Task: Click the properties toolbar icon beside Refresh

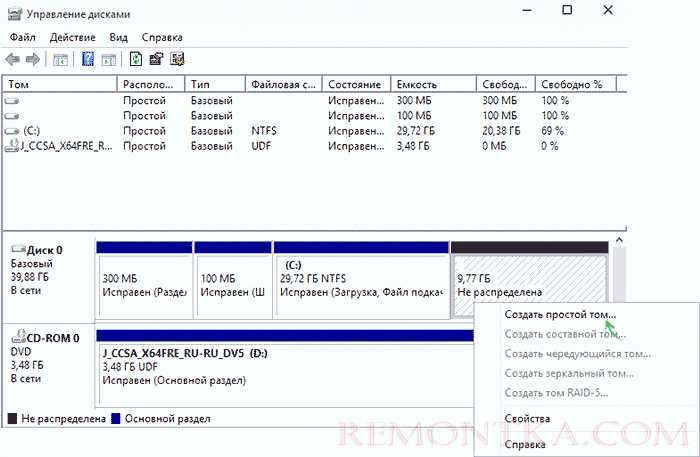Action: click(x=156, y=59)
